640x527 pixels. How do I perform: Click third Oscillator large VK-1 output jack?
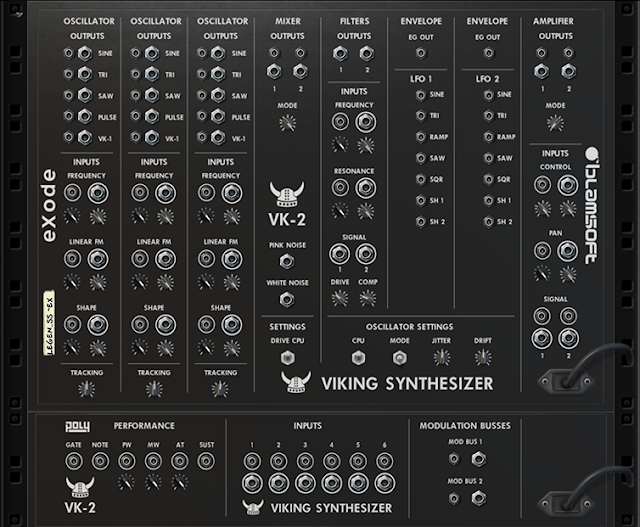pyautogui.click(x=218, y=138)
